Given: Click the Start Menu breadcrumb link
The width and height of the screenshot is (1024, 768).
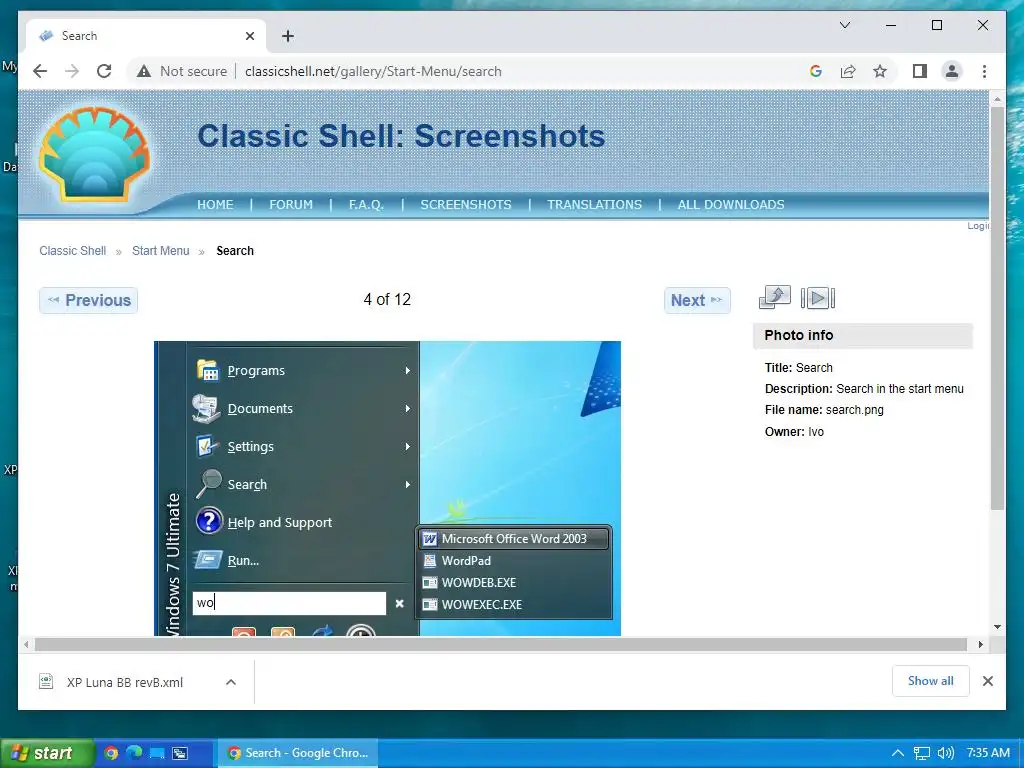Looking at the screenshot, I should (161, 251).
